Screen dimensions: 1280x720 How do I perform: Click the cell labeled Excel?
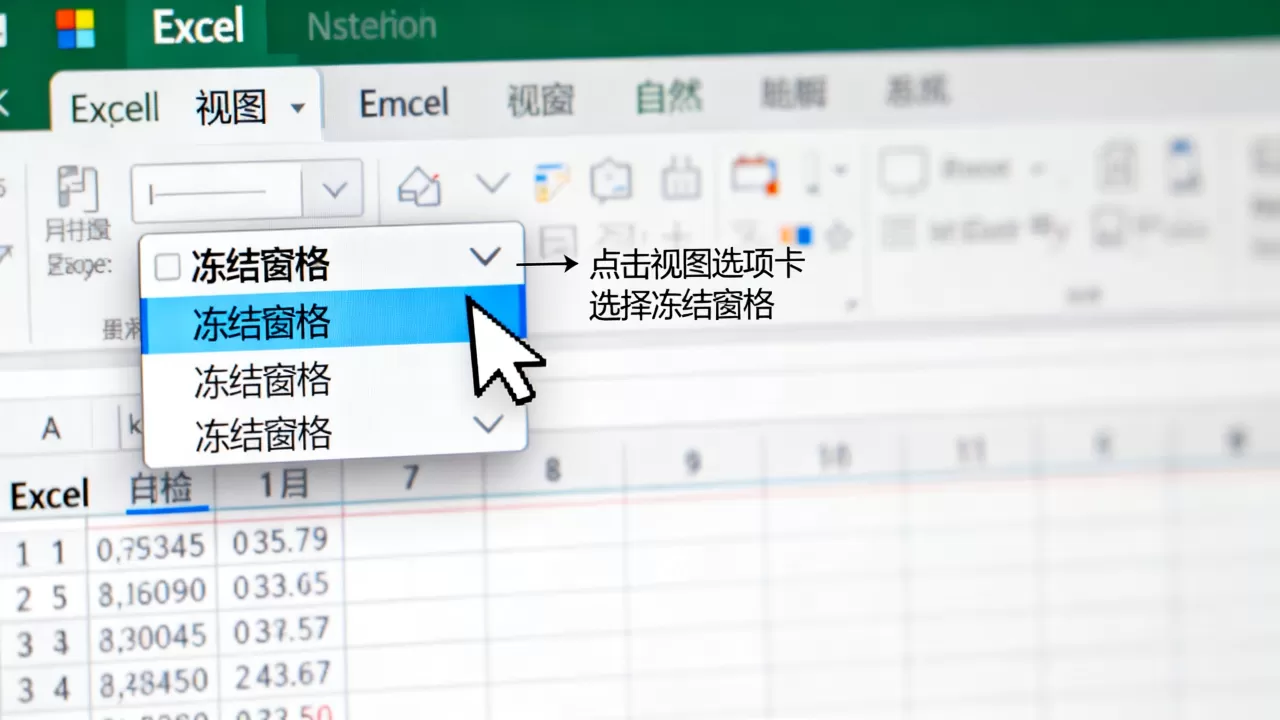(50, 495)
